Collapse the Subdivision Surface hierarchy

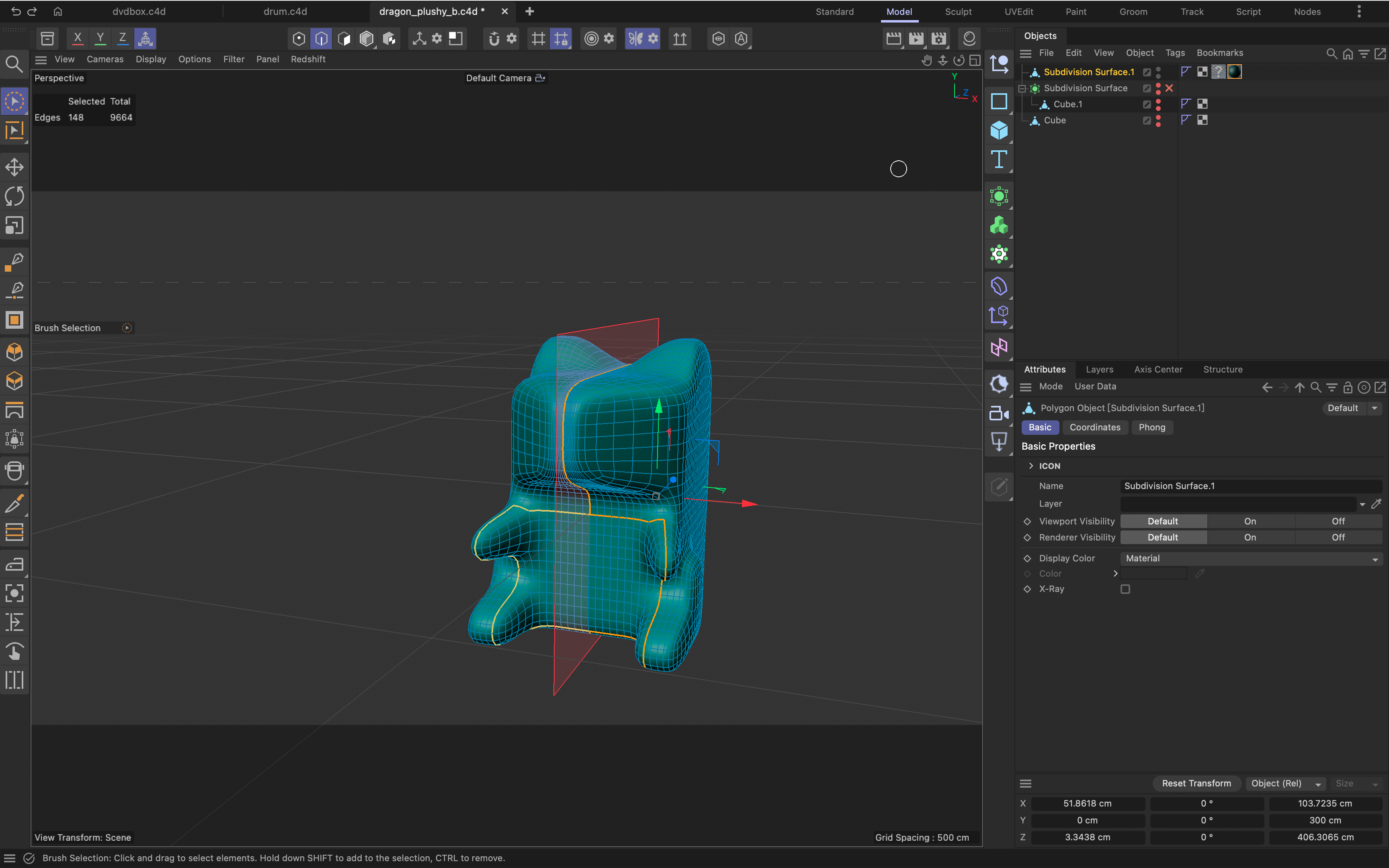(x=1023, y=88)
